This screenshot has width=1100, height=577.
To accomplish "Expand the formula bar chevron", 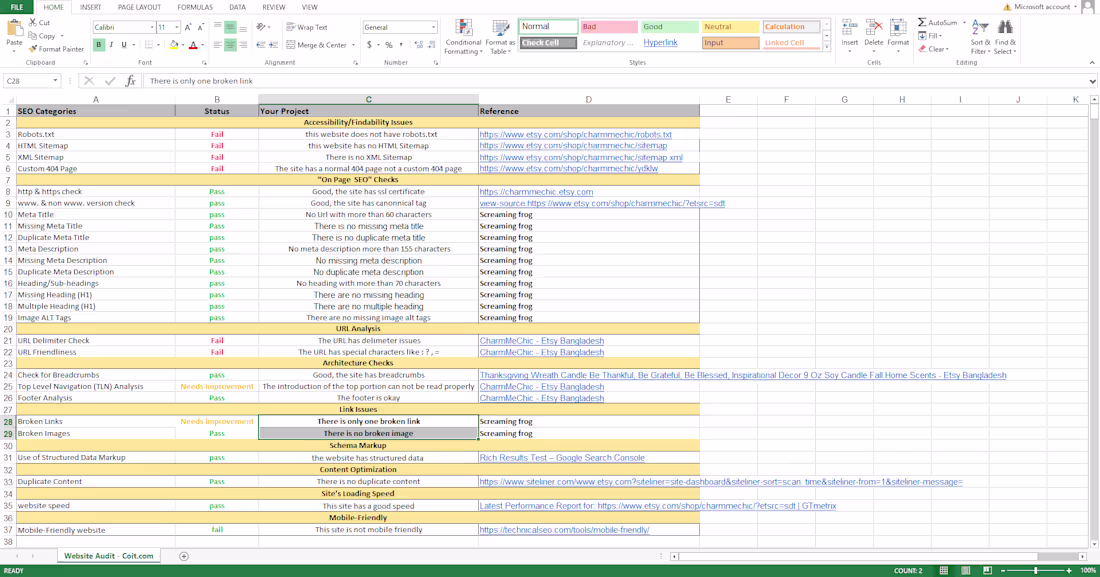I will click(x=1092, y=81).
